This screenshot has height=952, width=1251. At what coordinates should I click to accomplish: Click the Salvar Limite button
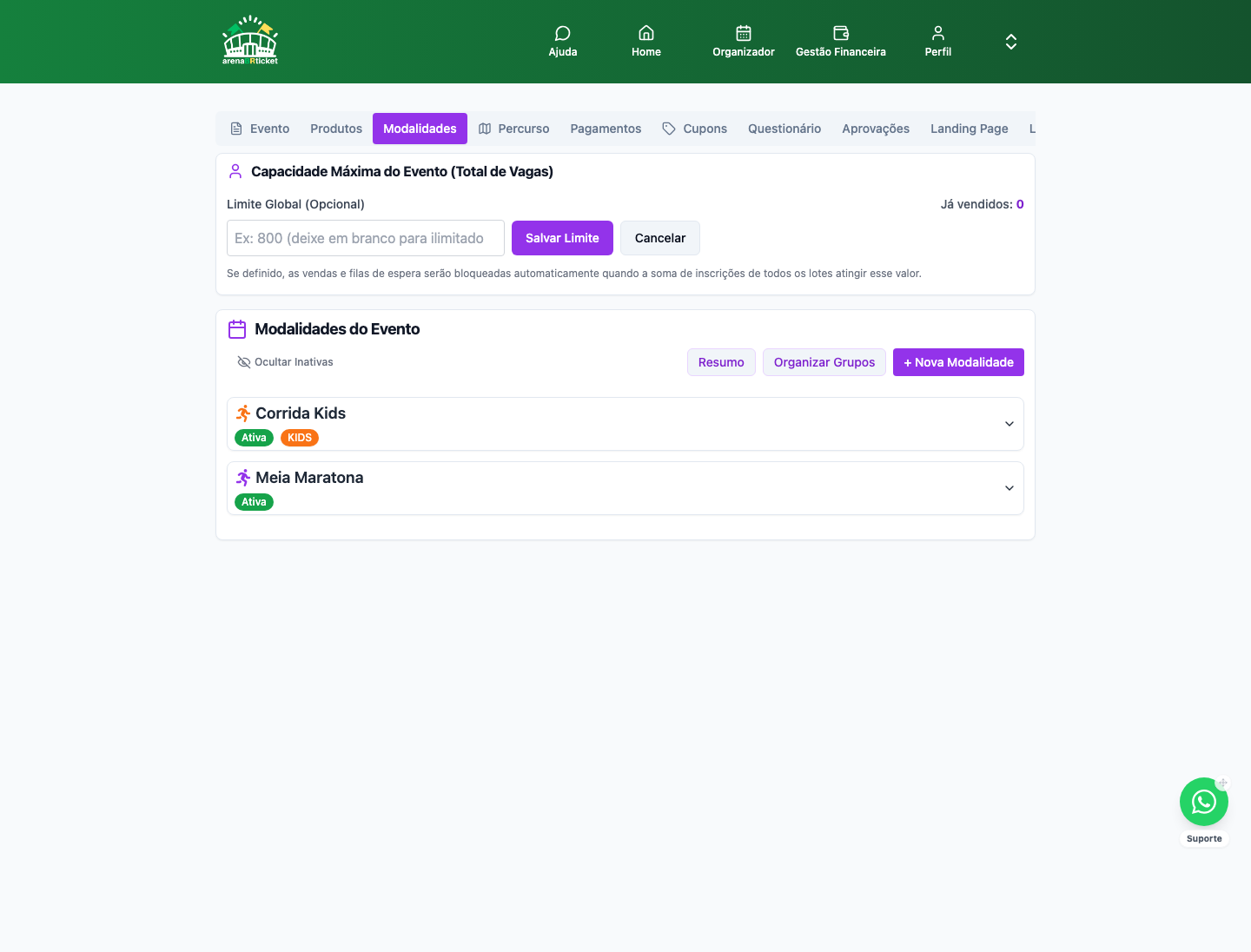pyautogui.click(x=562, y=238)
